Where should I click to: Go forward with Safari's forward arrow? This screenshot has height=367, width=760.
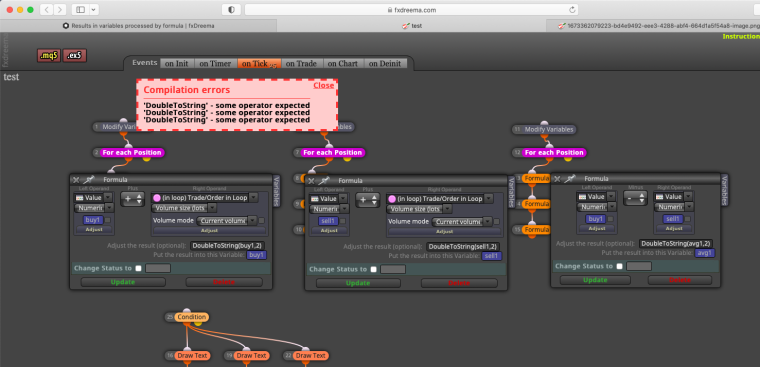60,10
